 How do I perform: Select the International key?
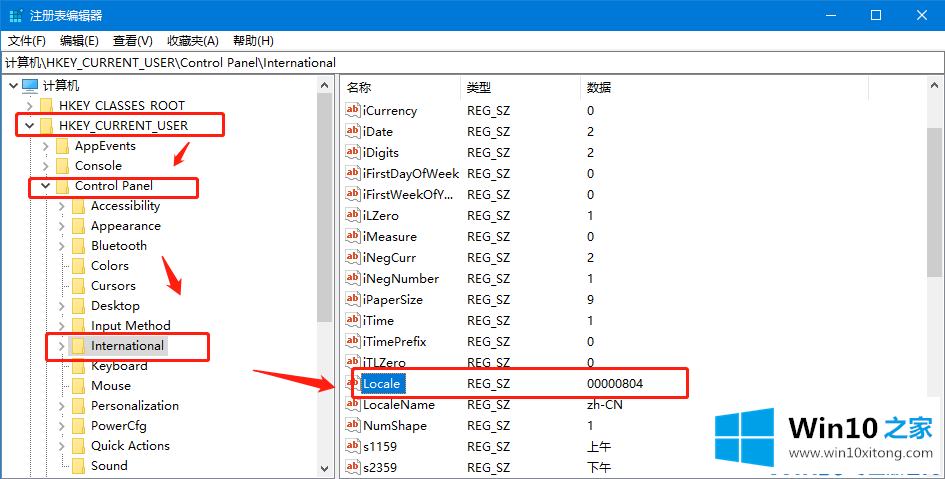tap(127, 346)
